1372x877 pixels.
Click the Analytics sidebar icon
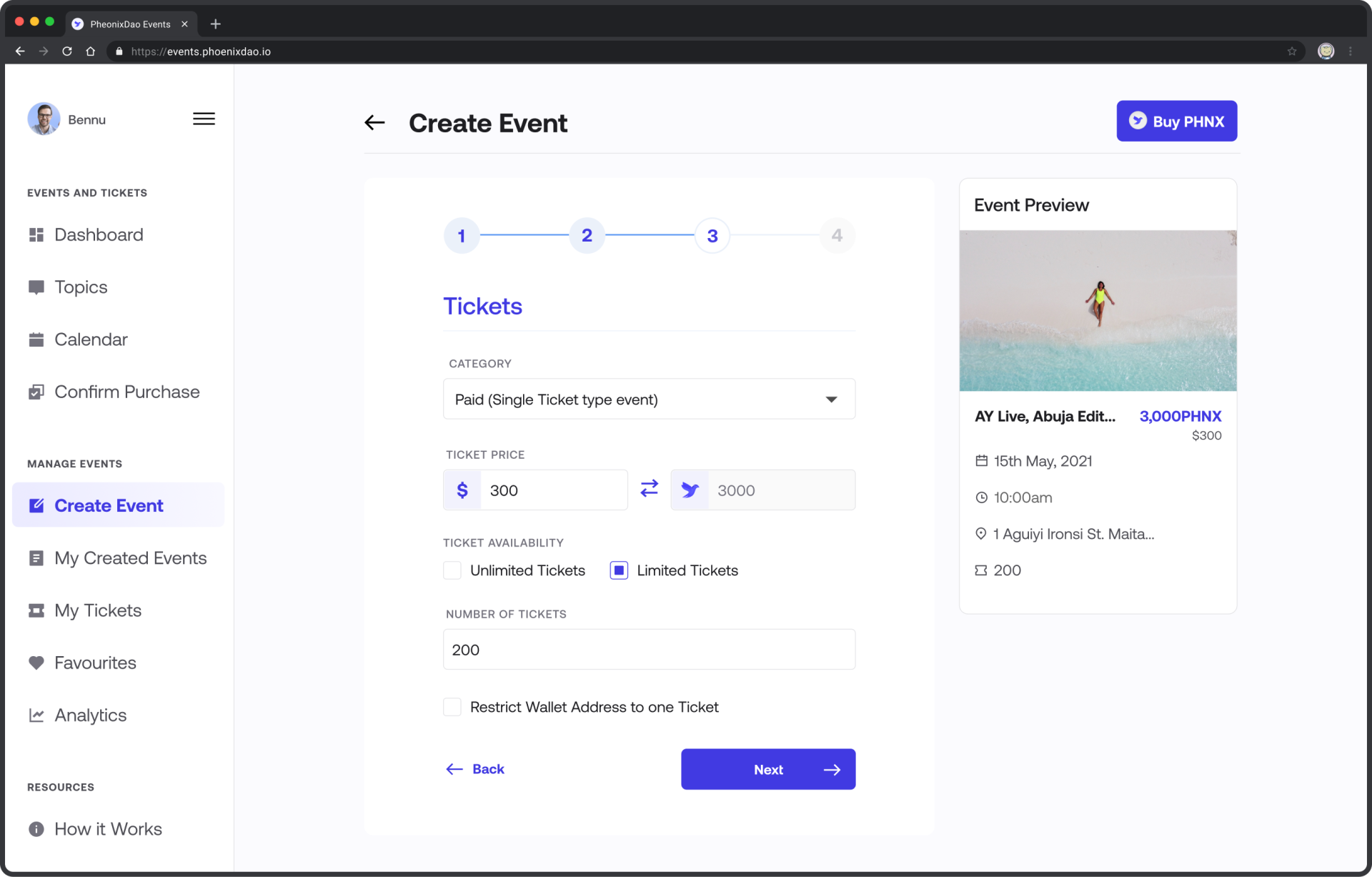(36, 714)
